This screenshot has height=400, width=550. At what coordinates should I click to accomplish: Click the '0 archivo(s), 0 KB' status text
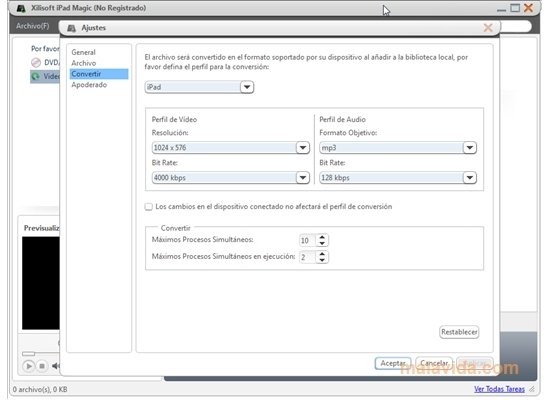(40, 389)
